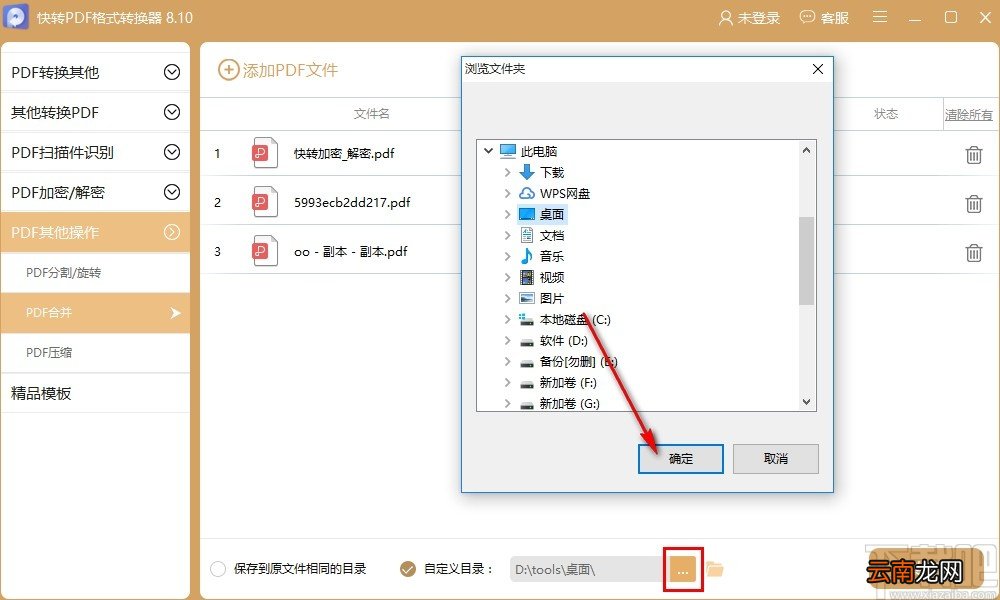Click the D:\tools\桌面\ path field
This screenshot has height=600, width=1000.
[x=587, y=569]
